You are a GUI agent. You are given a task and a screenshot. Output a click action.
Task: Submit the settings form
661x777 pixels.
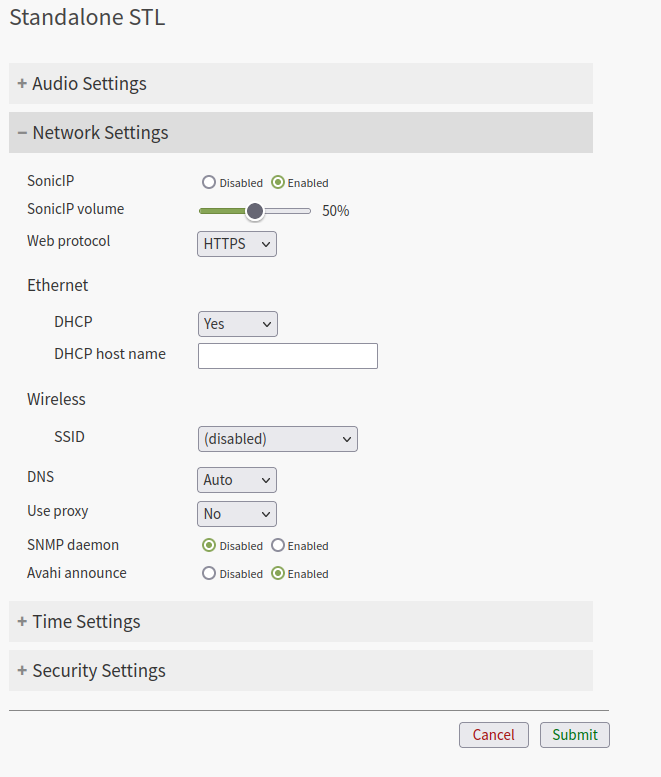[575, 735]
